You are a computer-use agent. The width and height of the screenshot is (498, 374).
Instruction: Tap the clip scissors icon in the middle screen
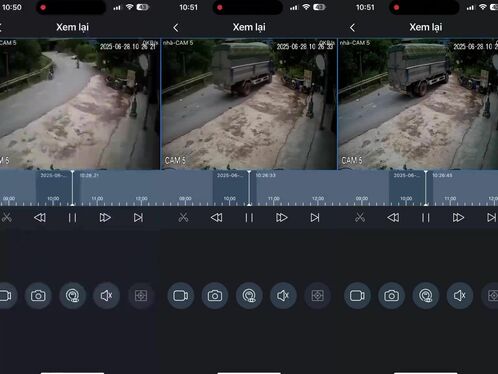click(183, 218)
